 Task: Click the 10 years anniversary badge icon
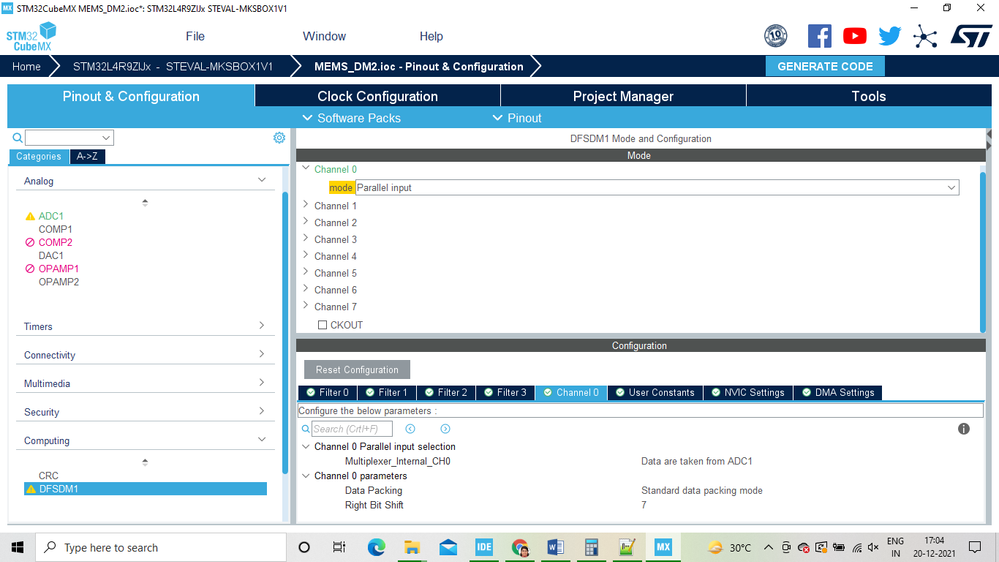(775, 36)
